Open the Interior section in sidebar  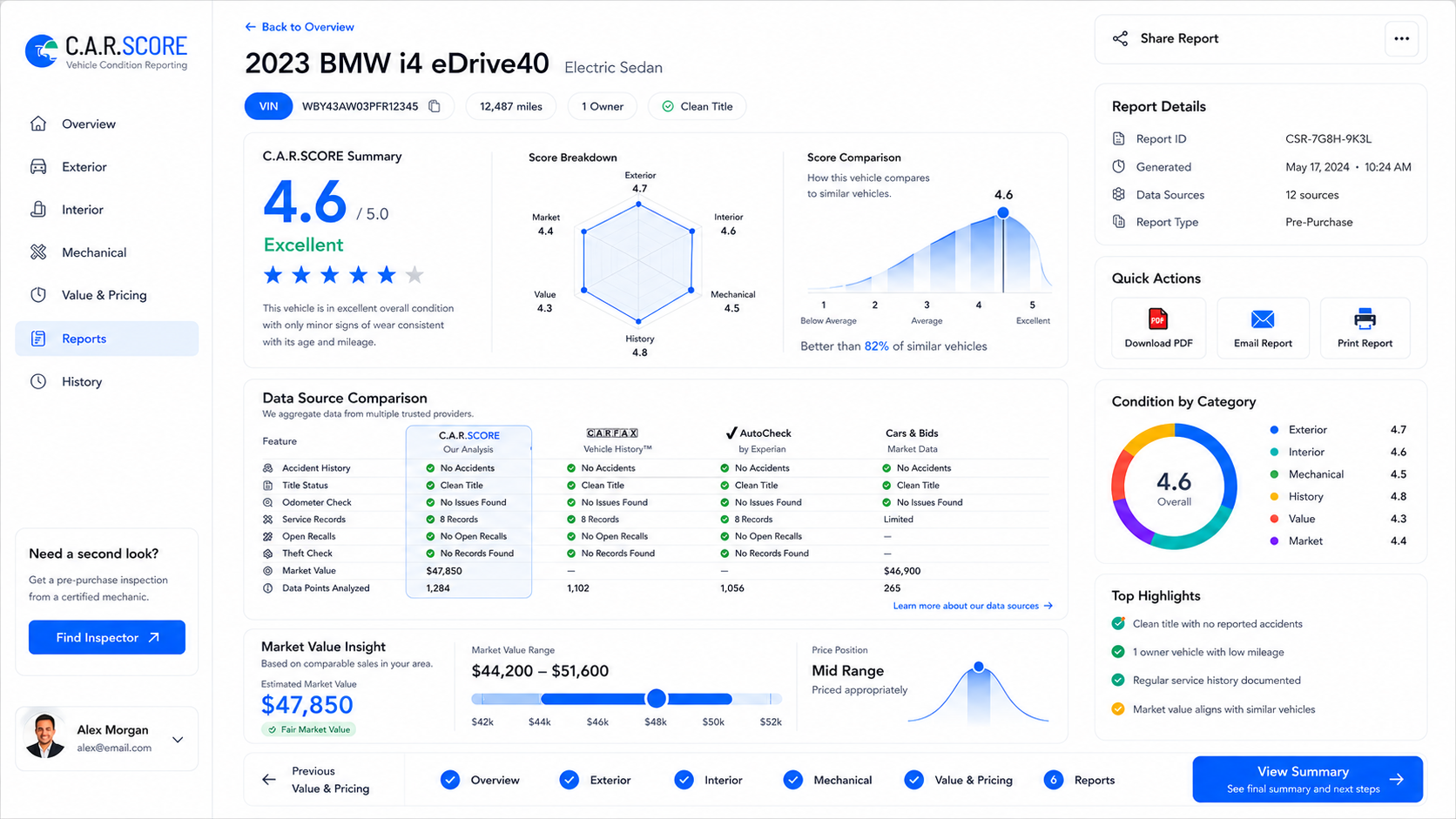[107, 209]
